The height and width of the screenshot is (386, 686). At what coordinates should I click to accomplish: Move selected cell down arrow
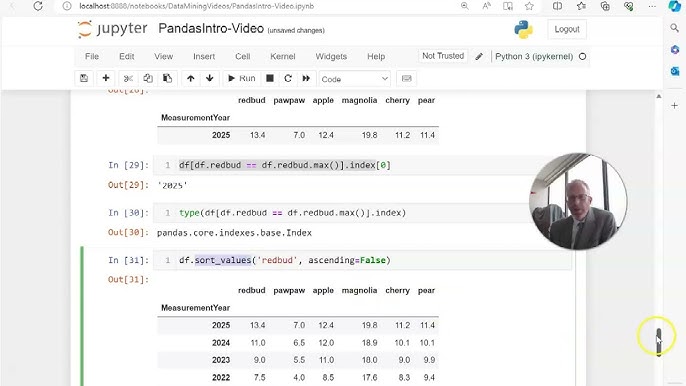point(210,78)
